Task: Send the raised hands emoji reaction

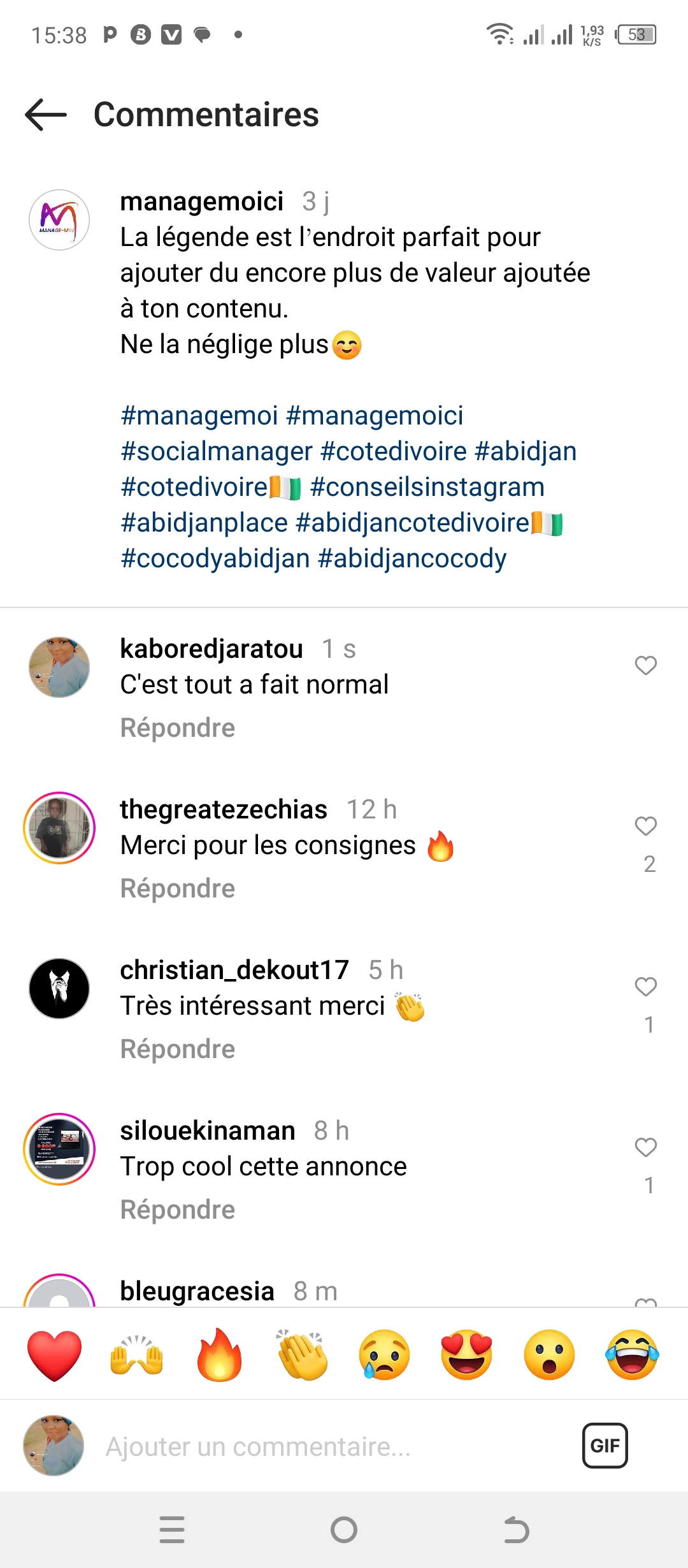Action: [x=137, y=1354]
